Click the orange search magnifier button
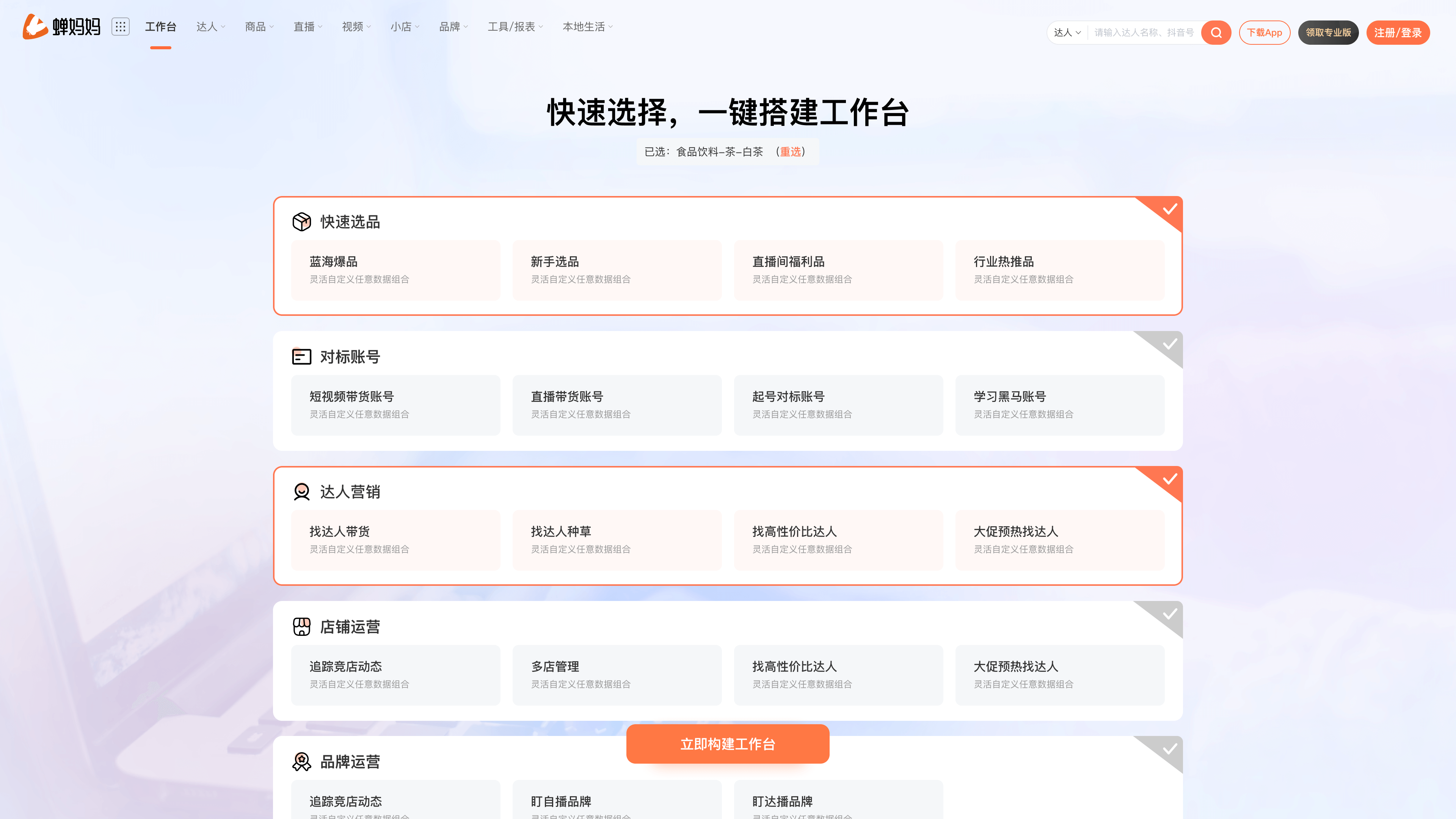Viewport: 1456px width, 819px height. coord(1216,33)
